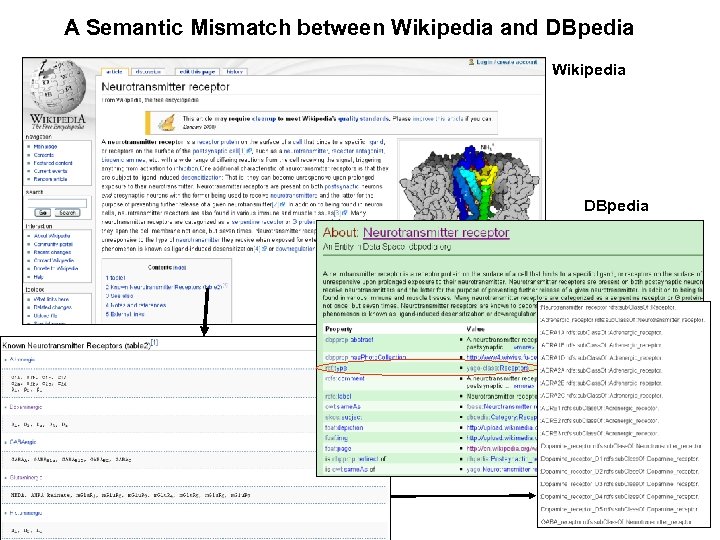
Task: Click dbpprop:hasPhotoCollection property link
Action: [x=366, y=357]
